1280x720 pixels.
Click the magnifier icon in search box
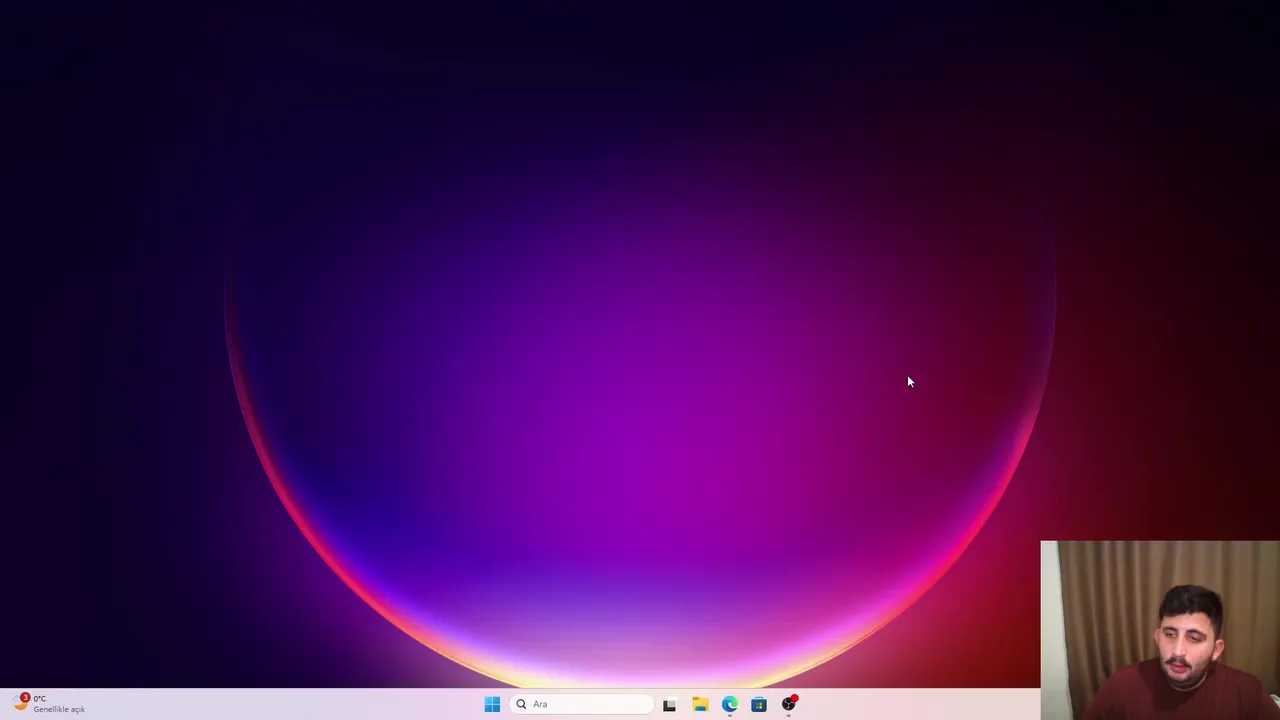(x=521, y=704)
